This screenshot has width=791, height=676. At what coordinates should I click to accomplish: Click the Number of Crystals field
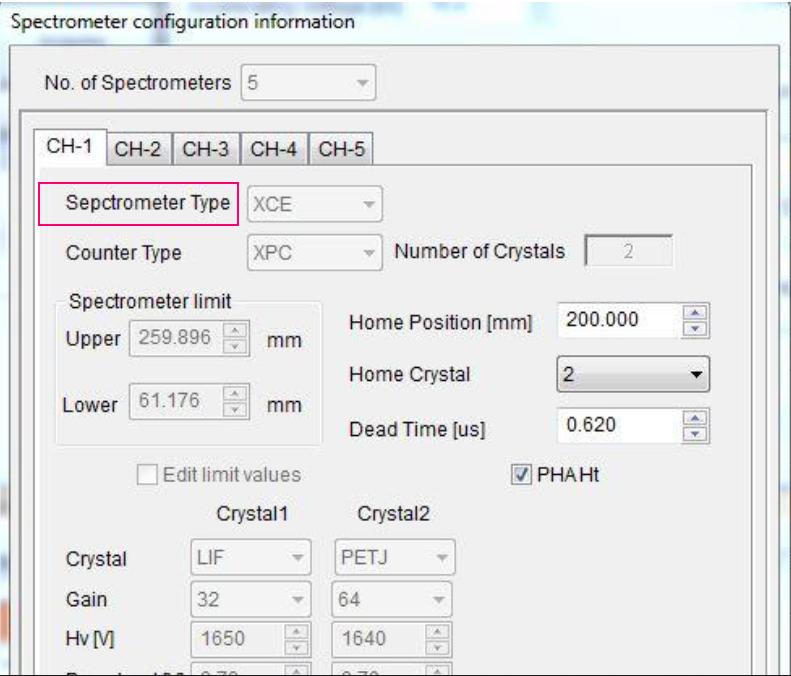[x=629, y=253]
